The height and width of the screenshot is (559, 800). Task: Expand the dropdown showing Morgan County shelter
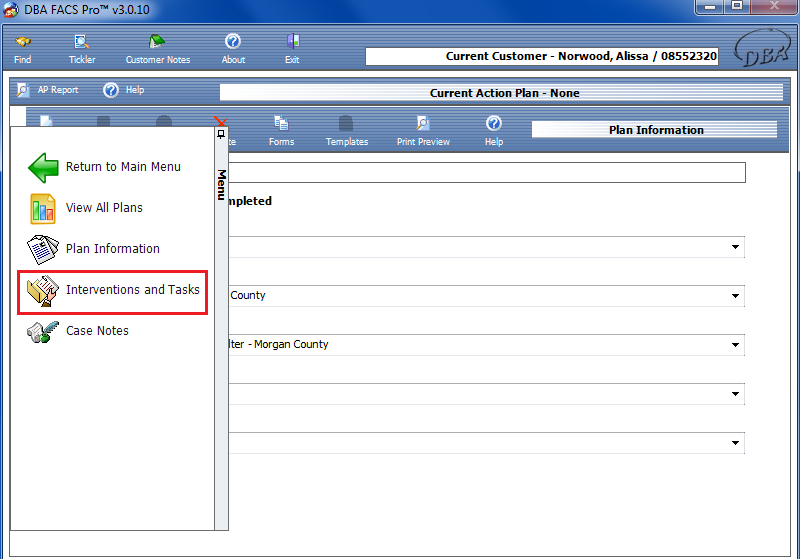pos(735,345)
